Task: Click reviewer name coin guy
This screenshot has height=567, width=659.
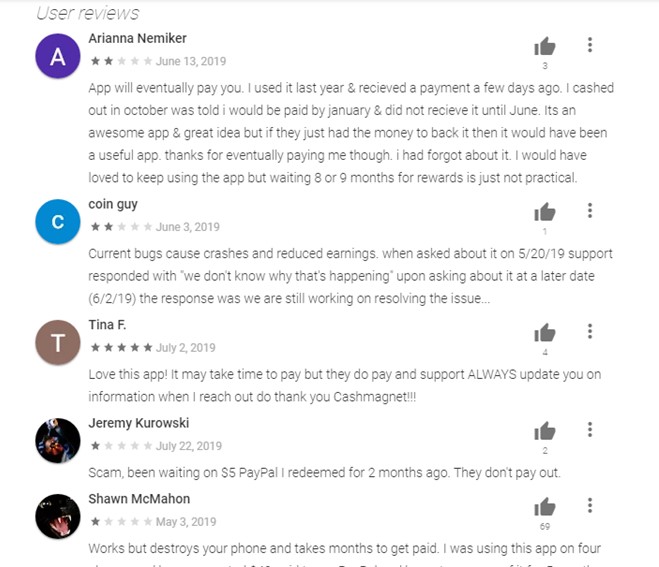Action: click(x=113, y=204)
